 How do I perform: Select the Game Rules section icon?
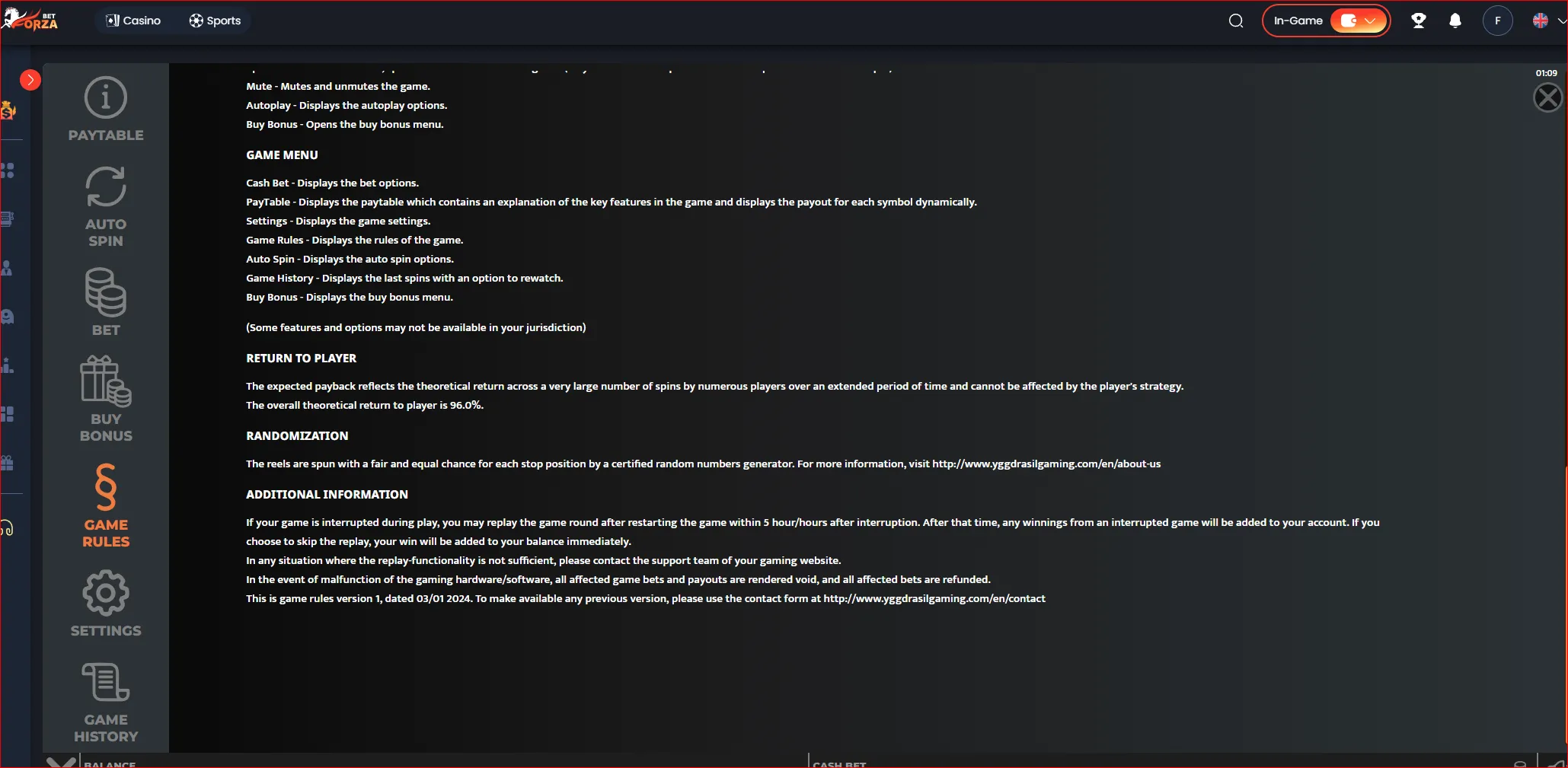[106, 505]
